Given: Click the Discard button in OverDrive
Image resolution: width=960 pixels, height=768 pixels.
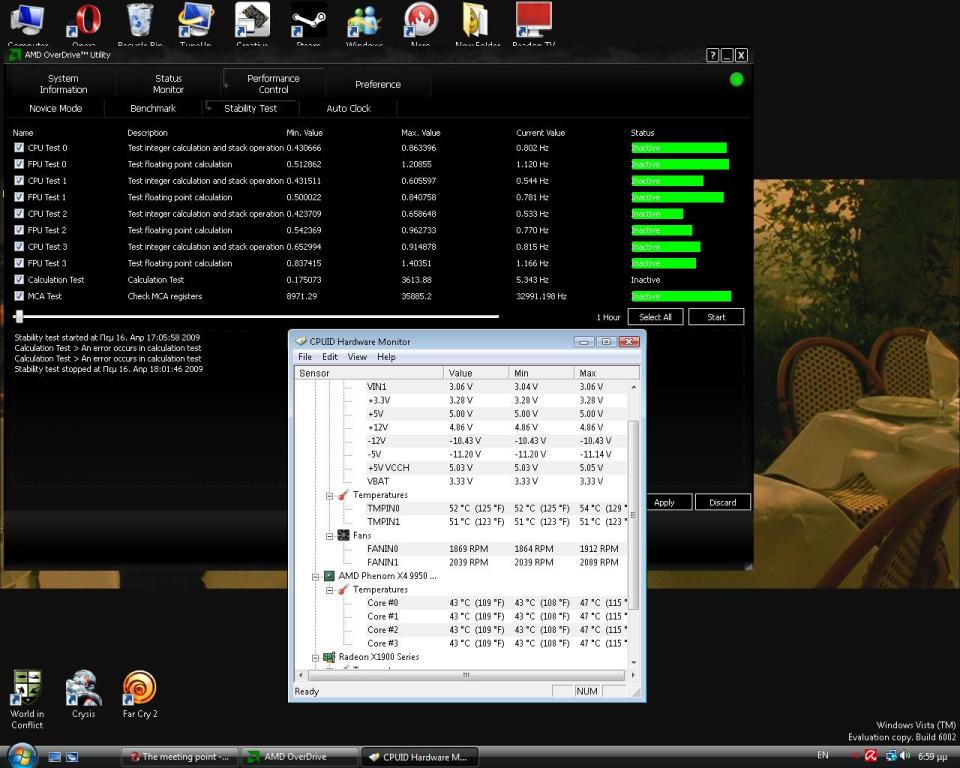Looking at the screenshot, I should [722, 502].
